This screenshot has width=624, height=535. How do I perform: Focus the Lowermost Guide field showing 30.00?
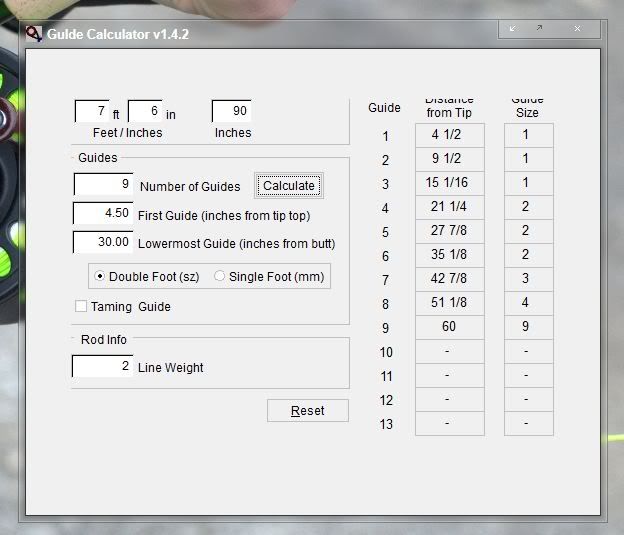[x=103, y=242]
